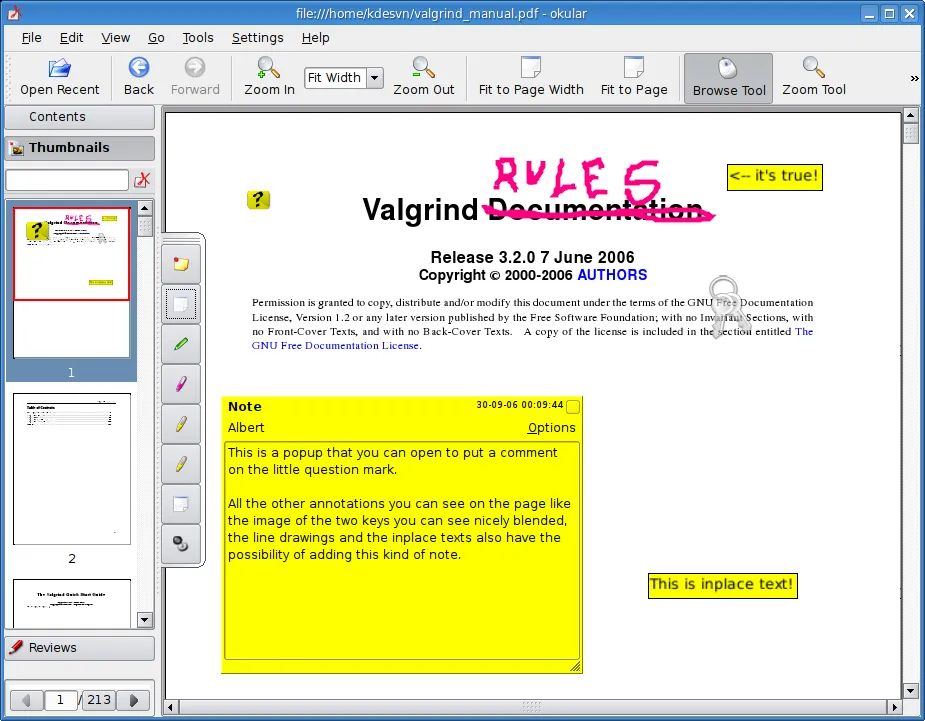Click the okular application icon in title bar
Screen dimensions: 925x721
[x=14, y=12]
